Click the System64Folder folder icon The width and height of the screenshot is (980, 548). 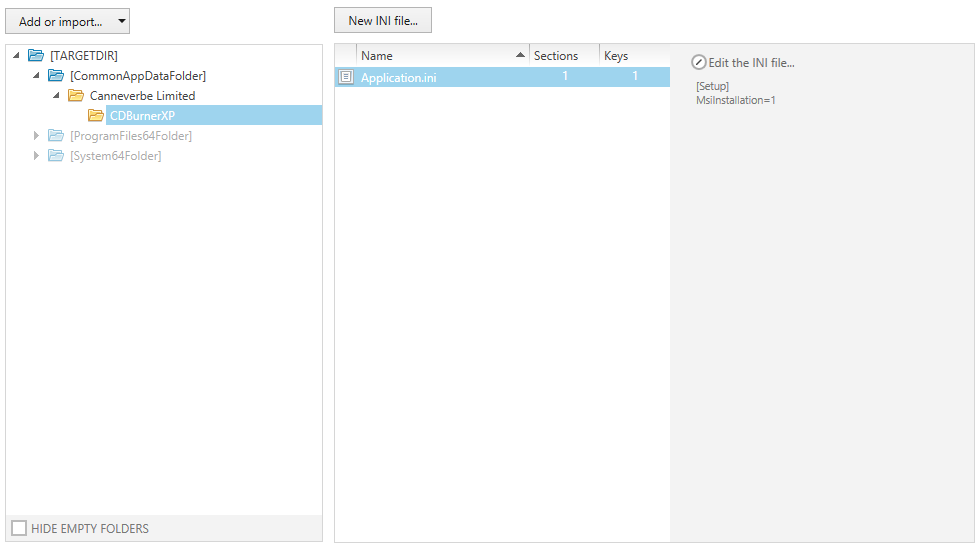[56, 156]
